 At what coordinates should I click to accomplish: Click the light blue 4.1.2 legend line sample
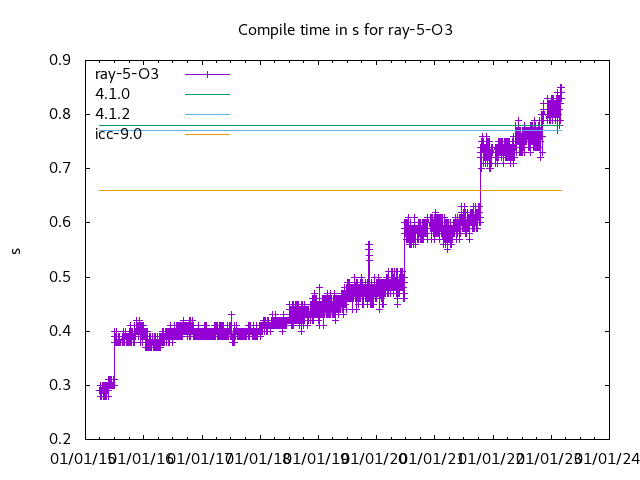click(x=206, y=114)
